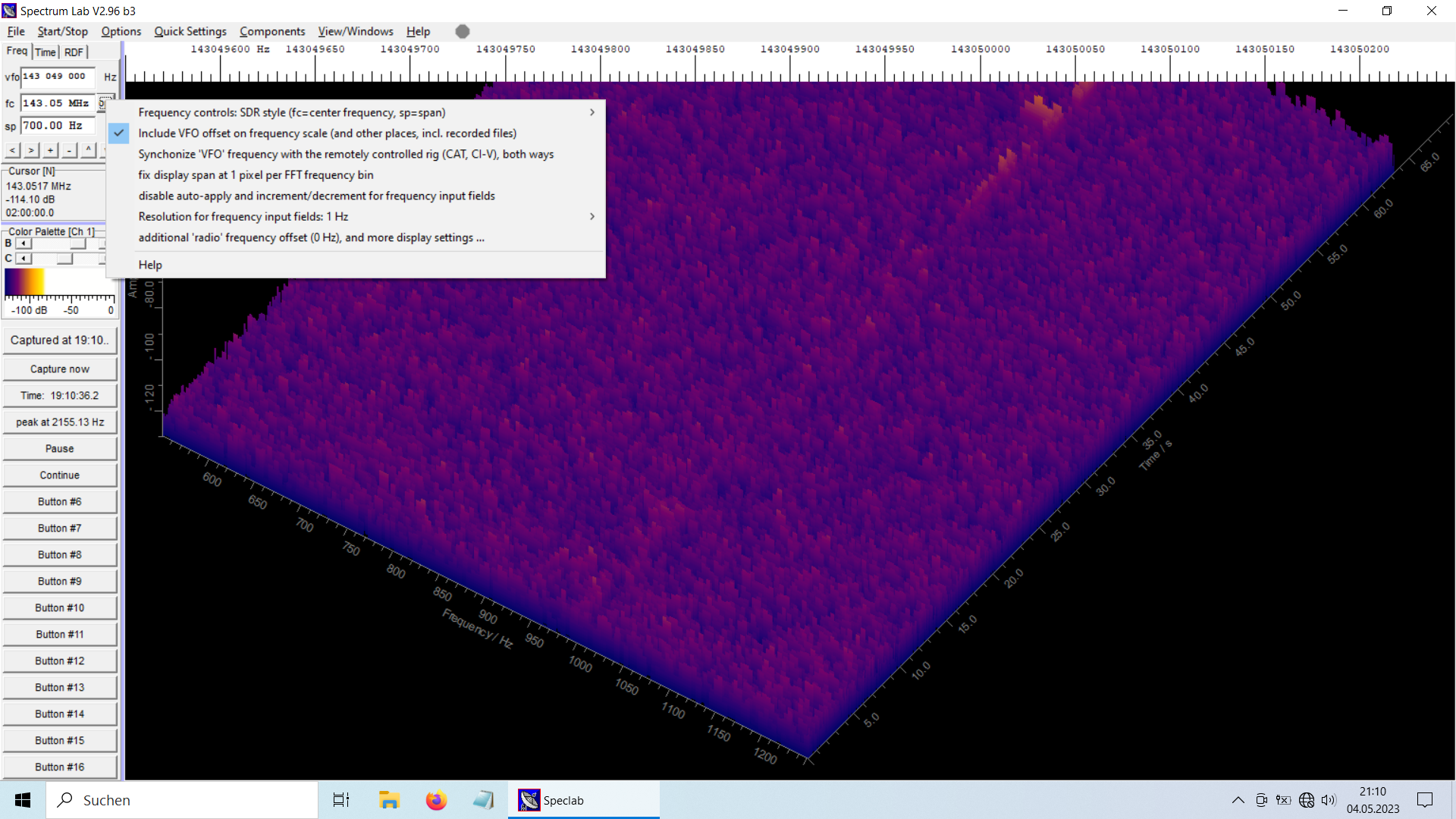Viewport: 1456px width, 819px height.
Task: Toggle 'Synchonize VFO frequency with remotely controlled rig'
Action: (356, 154)
